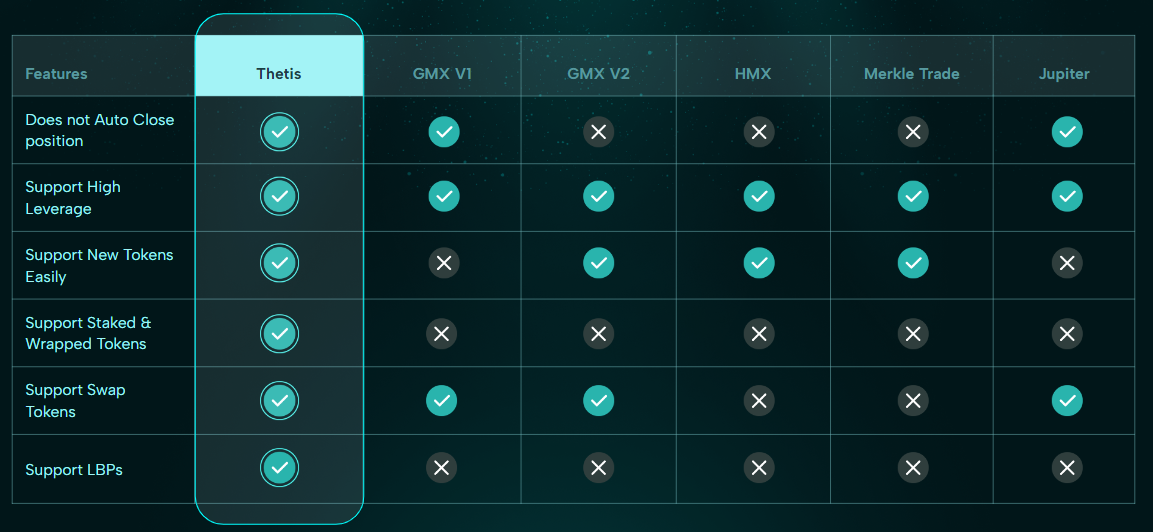The width and height of the screenshot is (1153, 532).
Task: Click GMX V2 cross for Does not Auto Close
Action: (x=598, y=132)
